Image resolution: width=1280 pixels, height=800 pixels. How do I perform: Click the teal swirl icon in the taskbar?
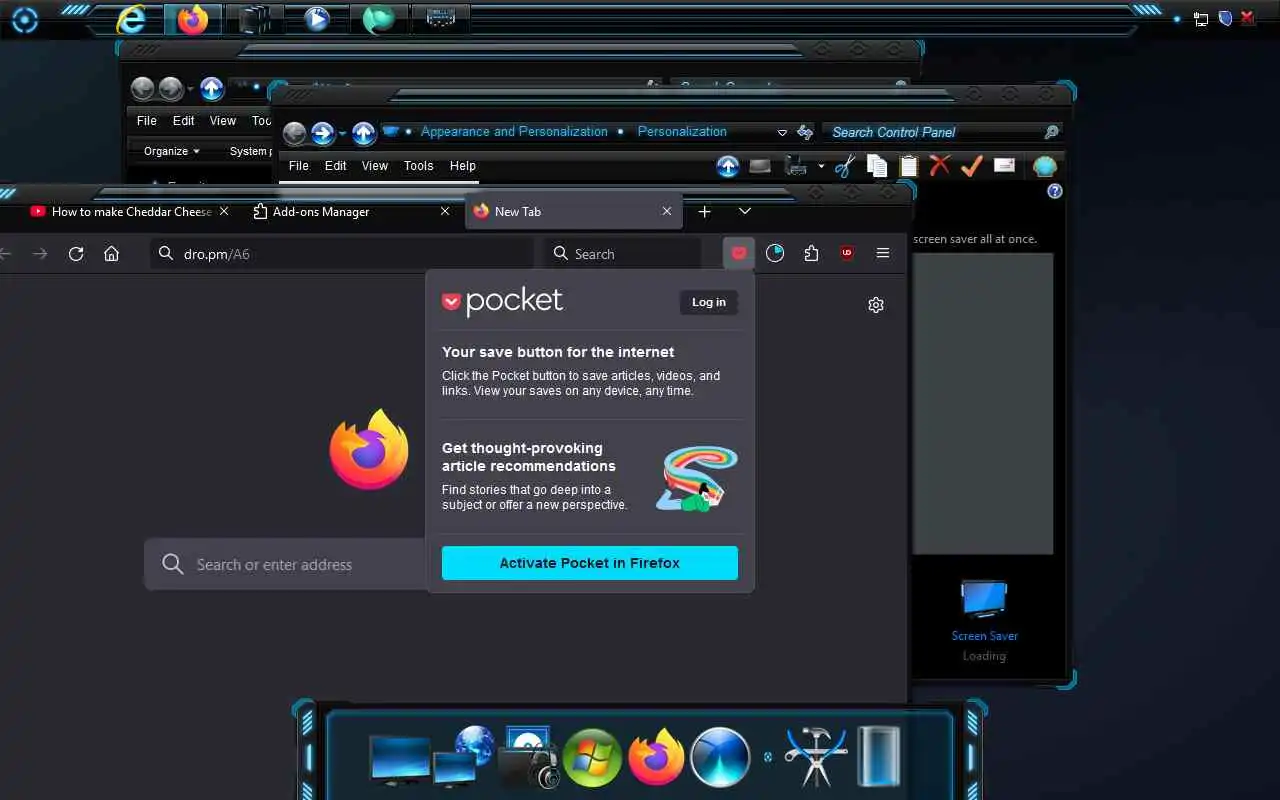tap(379, 19)
